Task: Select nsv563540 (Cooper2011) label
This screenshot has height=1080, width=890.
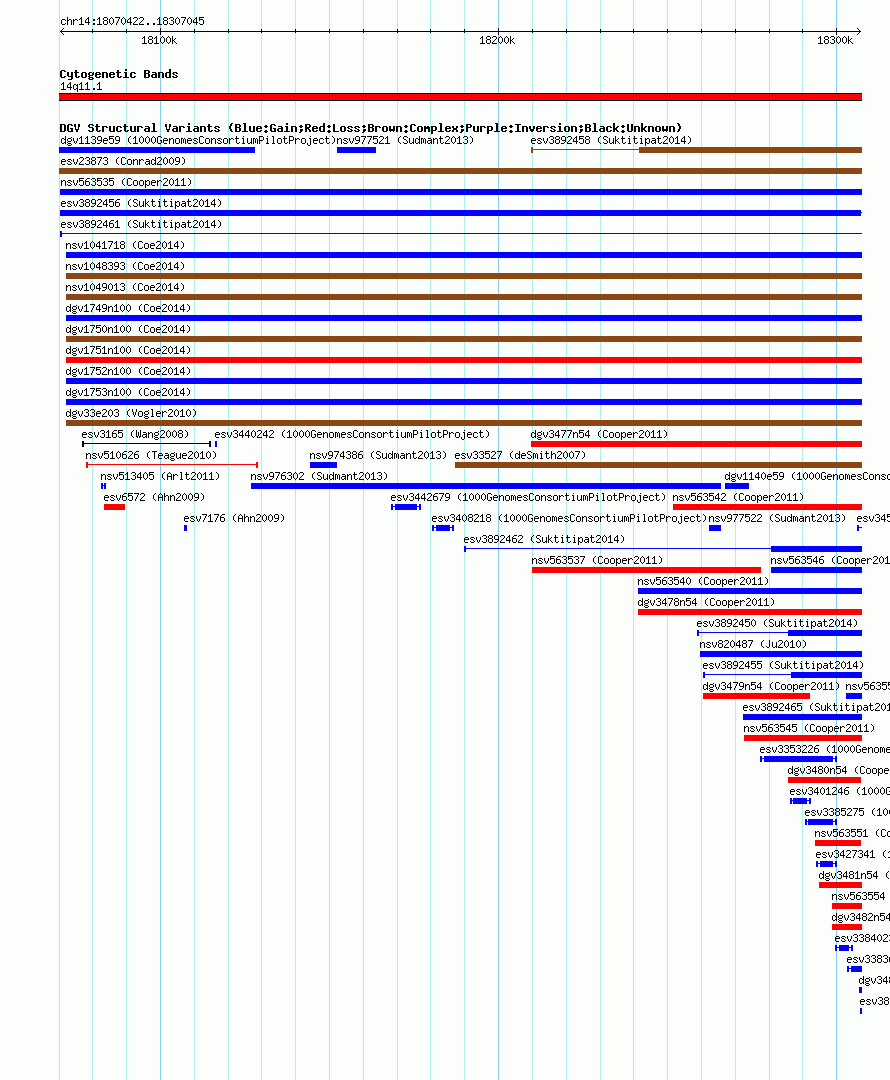Action: pyautogui.click(x=703, y=581)
